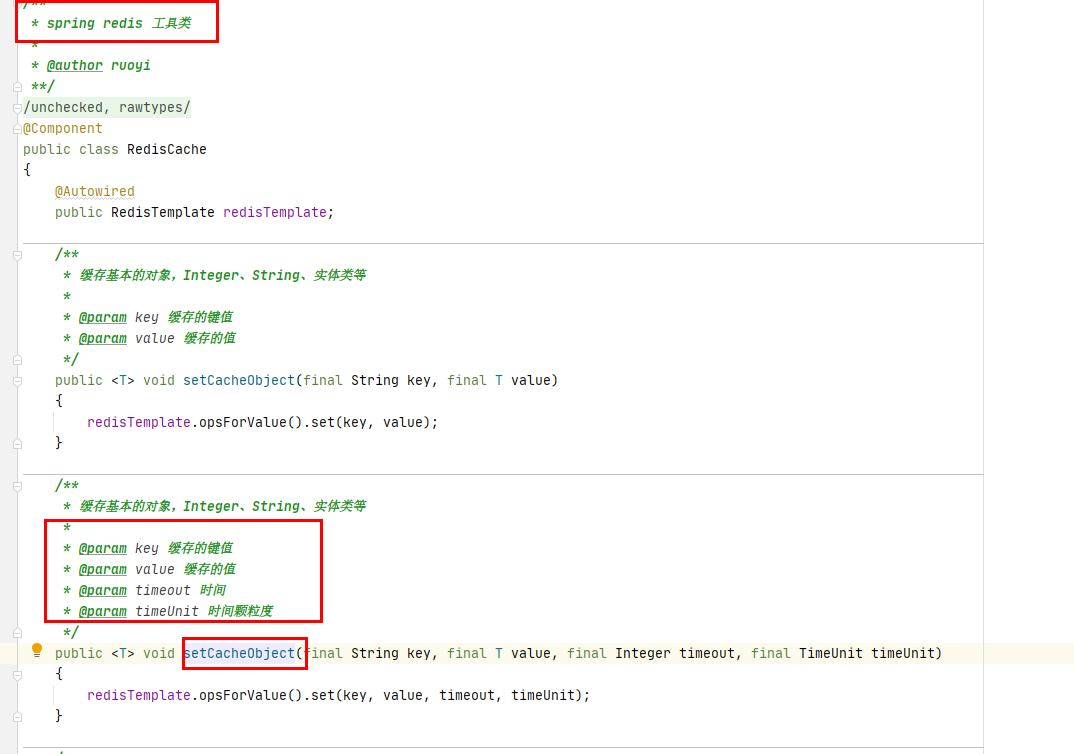Click highlighted setCacheObject in four-parameter signature
This screenshot has height=754, width=1074.
coord(238,653)
